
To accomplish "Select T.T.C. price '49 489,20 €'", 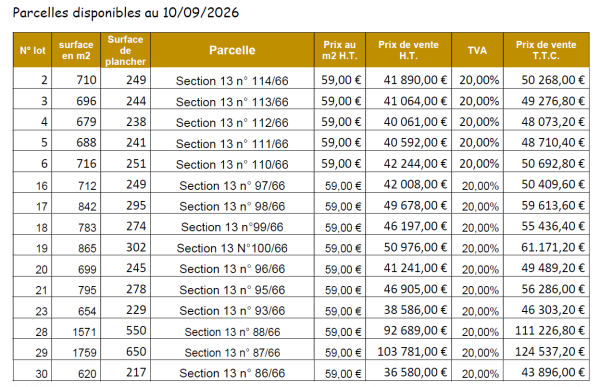I will (553, 268).
